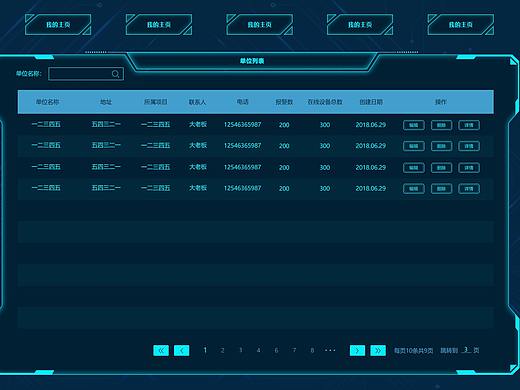Click date 2018.06.29 in the second row
520x390 pixels.
(x=371, y=146)
